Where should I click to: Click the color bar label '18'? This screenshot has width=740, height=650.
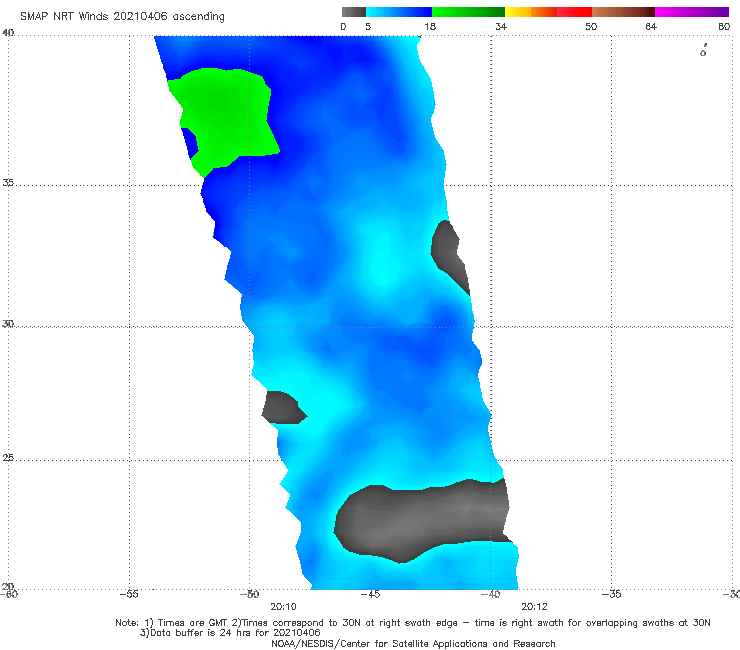pos(430,27)
